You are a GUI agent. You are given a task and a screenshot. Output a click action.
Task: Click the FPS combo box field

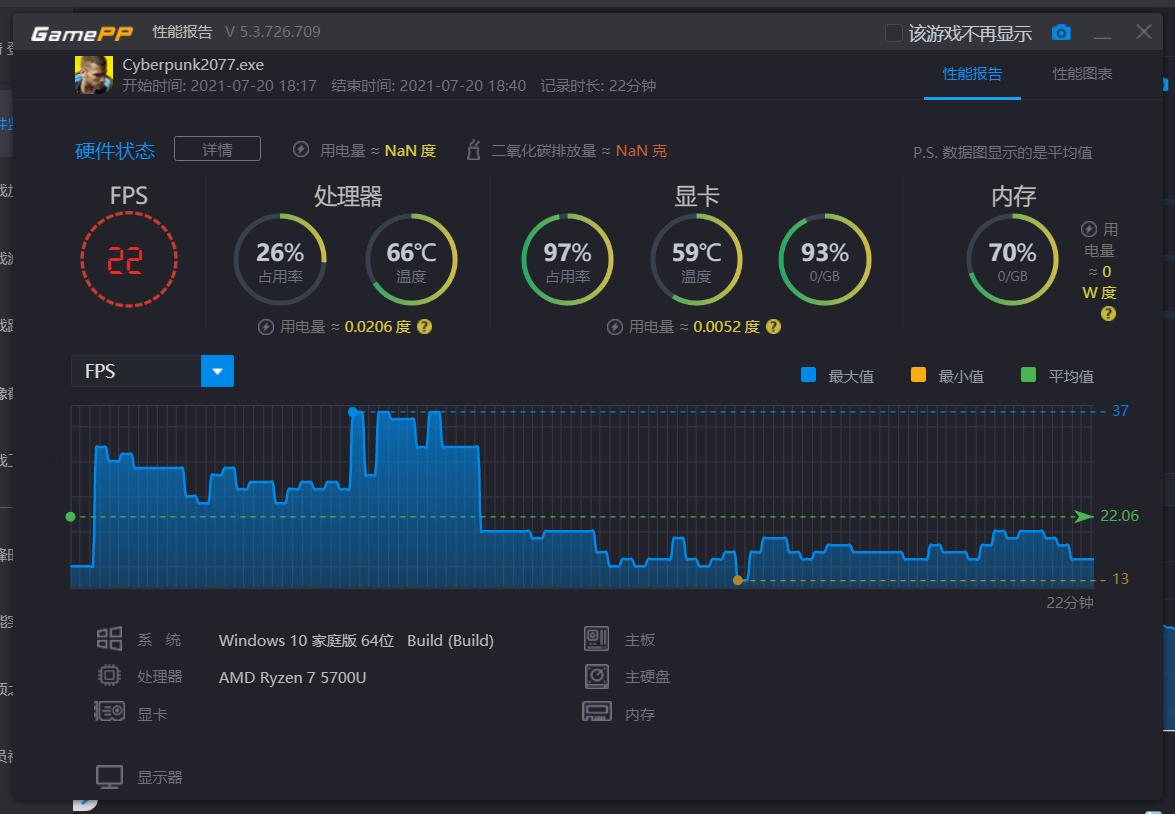pyautogui.click(x=136, y=371)
